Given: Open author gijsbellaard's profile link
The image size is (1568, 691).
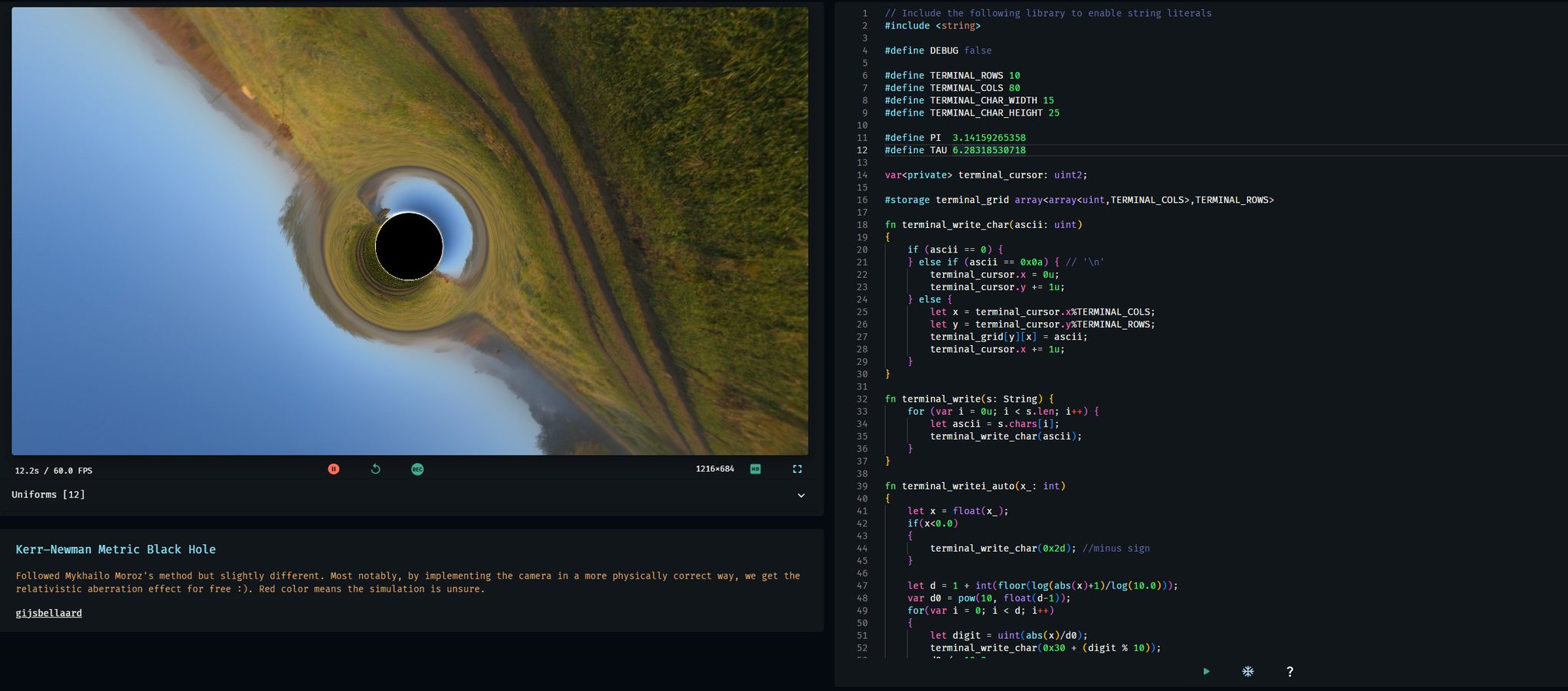Looking at the screenshot, I should [49, 613].
